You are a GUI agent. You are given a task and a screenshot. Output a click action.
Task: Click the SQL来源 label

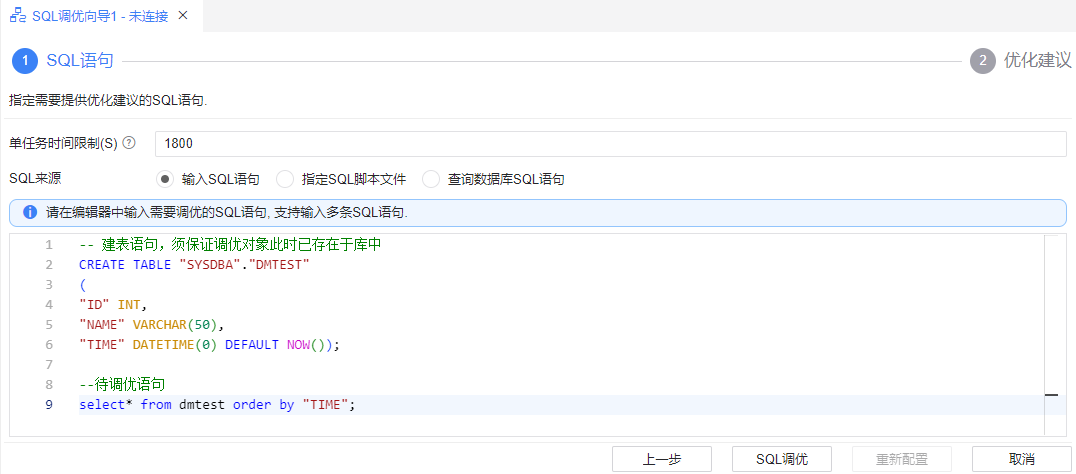point(35,179)
